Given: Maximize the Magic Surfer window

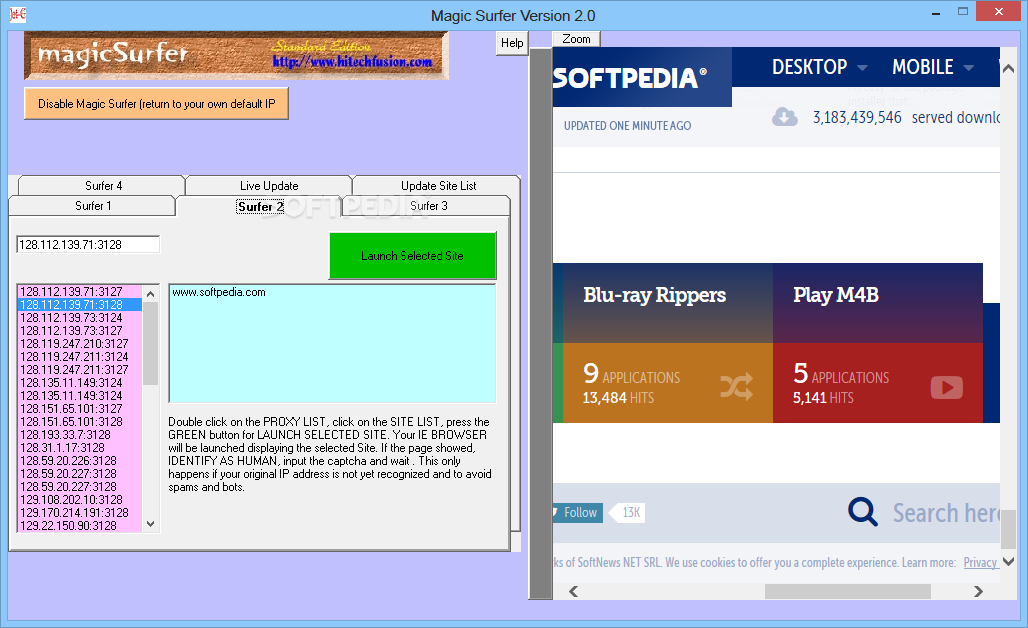Looking at the screenshot, I should [962, 12].
